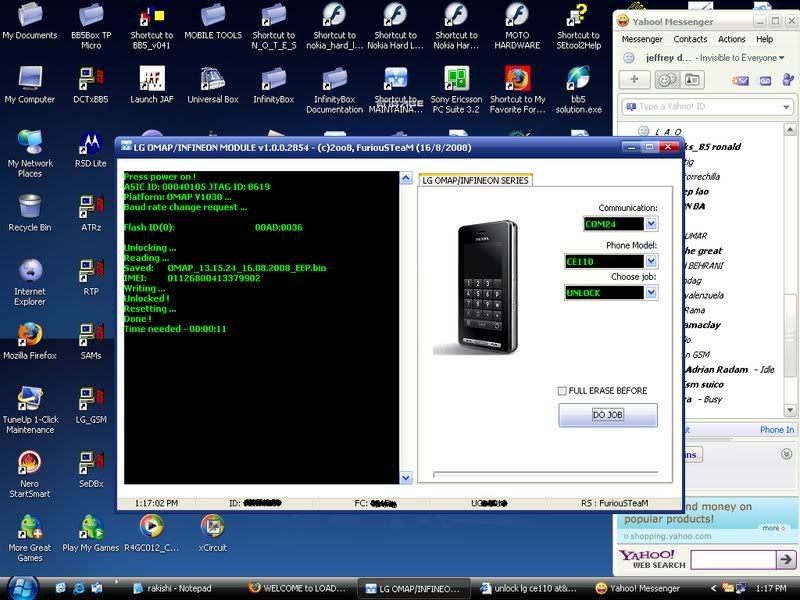Expand the Type a Yahoo! ID dropdown arrow
Viewport: 800px width, 600px height.
pyautogui.click(x=786, y=107)
